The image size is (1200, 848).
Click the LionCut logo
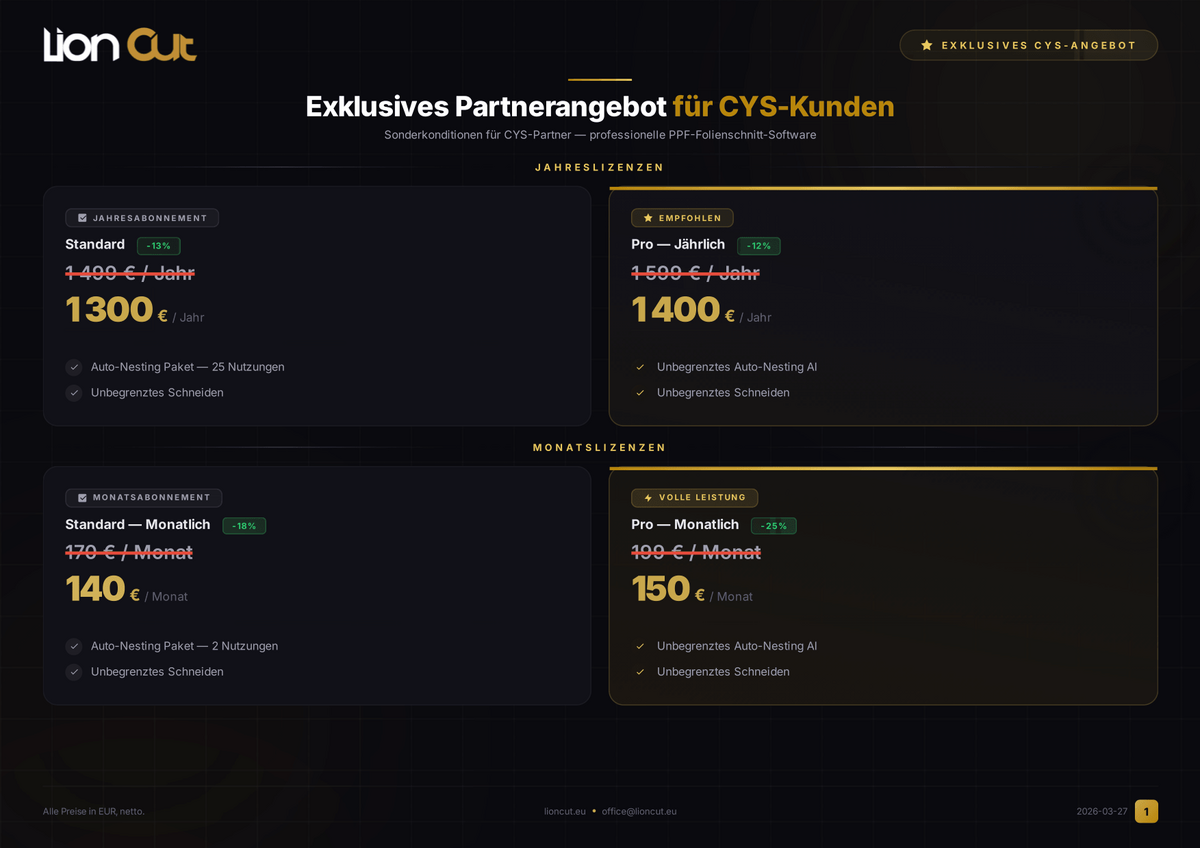(120, 45)
